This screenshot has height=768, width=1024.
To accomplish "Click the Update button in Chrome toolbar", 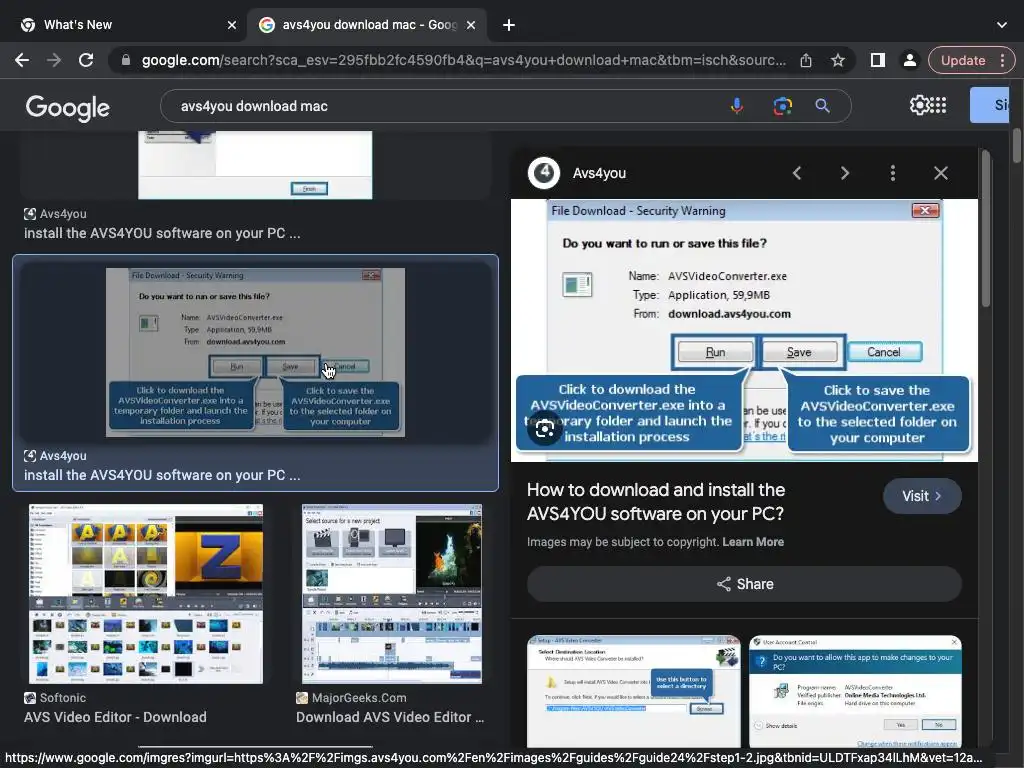I will pos(963,60).
